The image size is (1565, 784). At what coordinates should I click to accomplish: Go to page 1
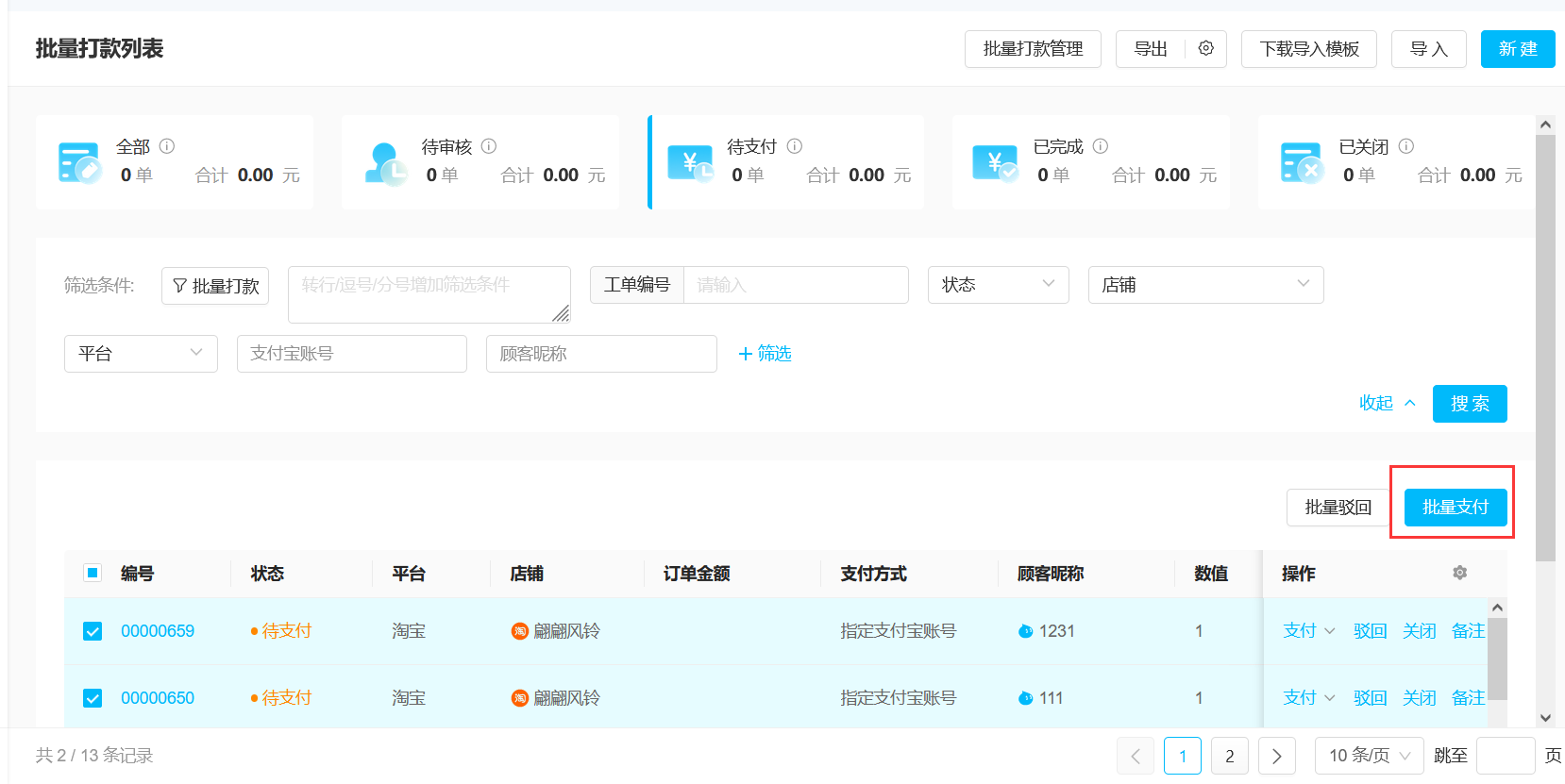pos(1183,756)
